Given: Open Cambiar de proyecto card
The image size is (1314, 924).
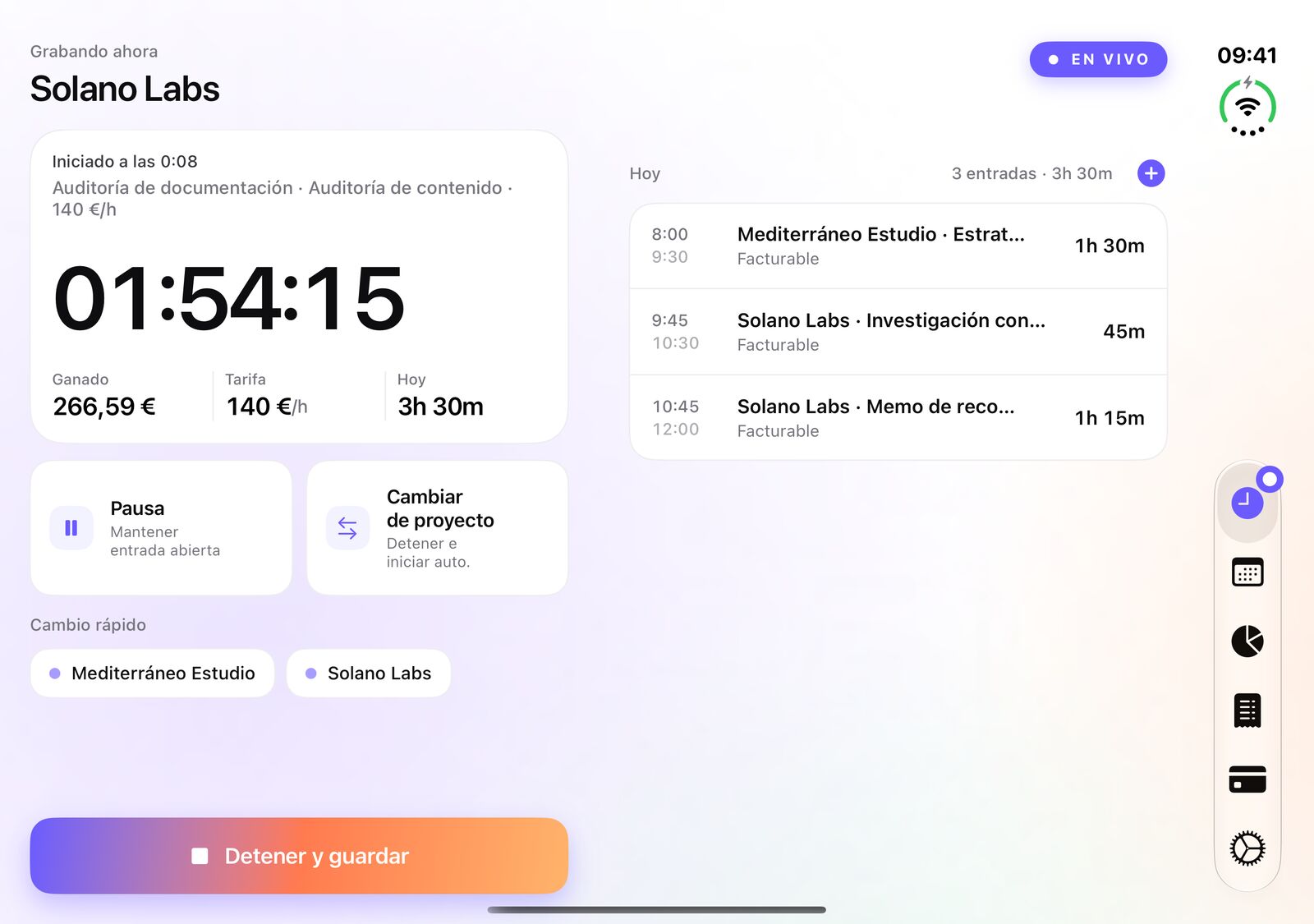Looking at the screenshot, I should [x=437, y=527].
